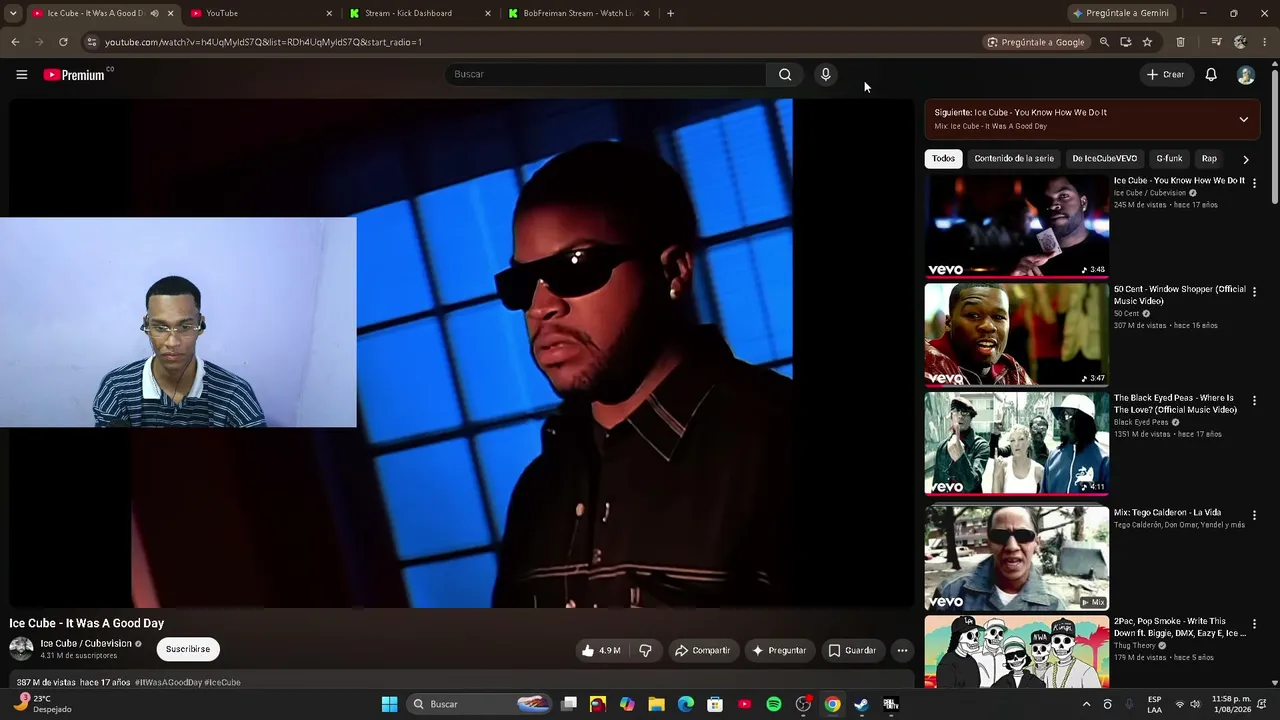This screenshot has height=720, width=1280.
Task: Switch to the 'BobFreiman Stream' tab
Action: pos(577,13)
